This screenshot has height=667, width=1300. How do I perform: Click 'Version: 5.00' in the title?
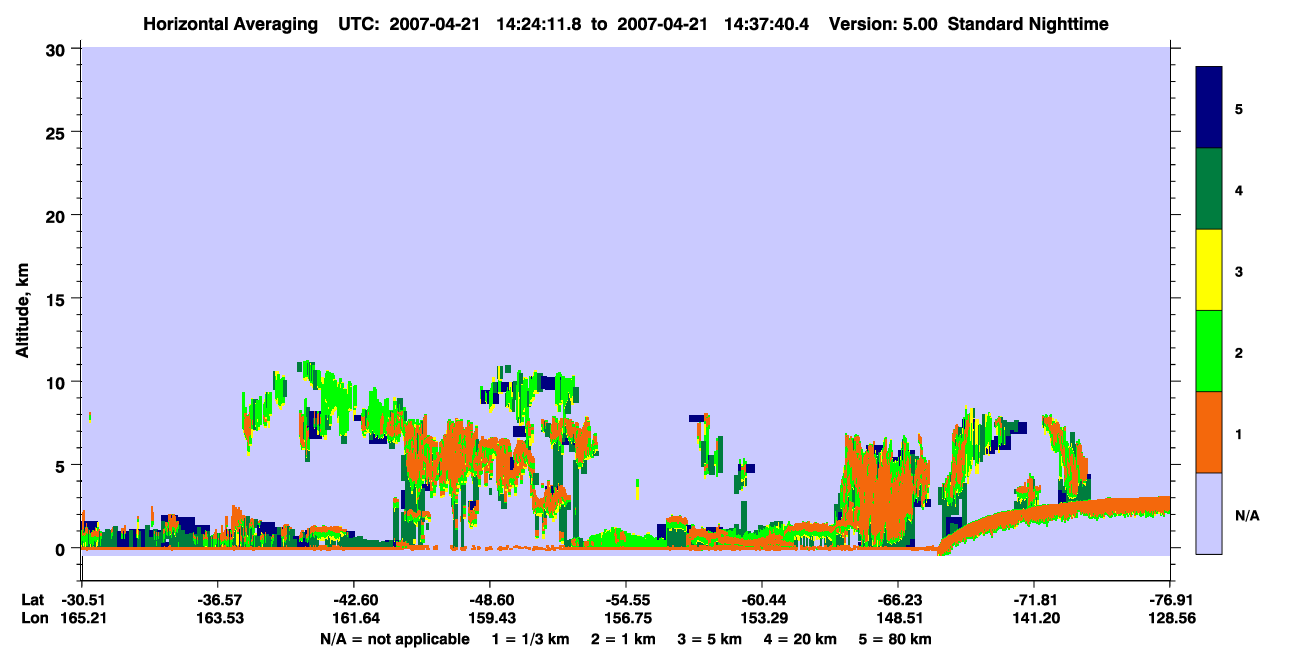[883, 23]
